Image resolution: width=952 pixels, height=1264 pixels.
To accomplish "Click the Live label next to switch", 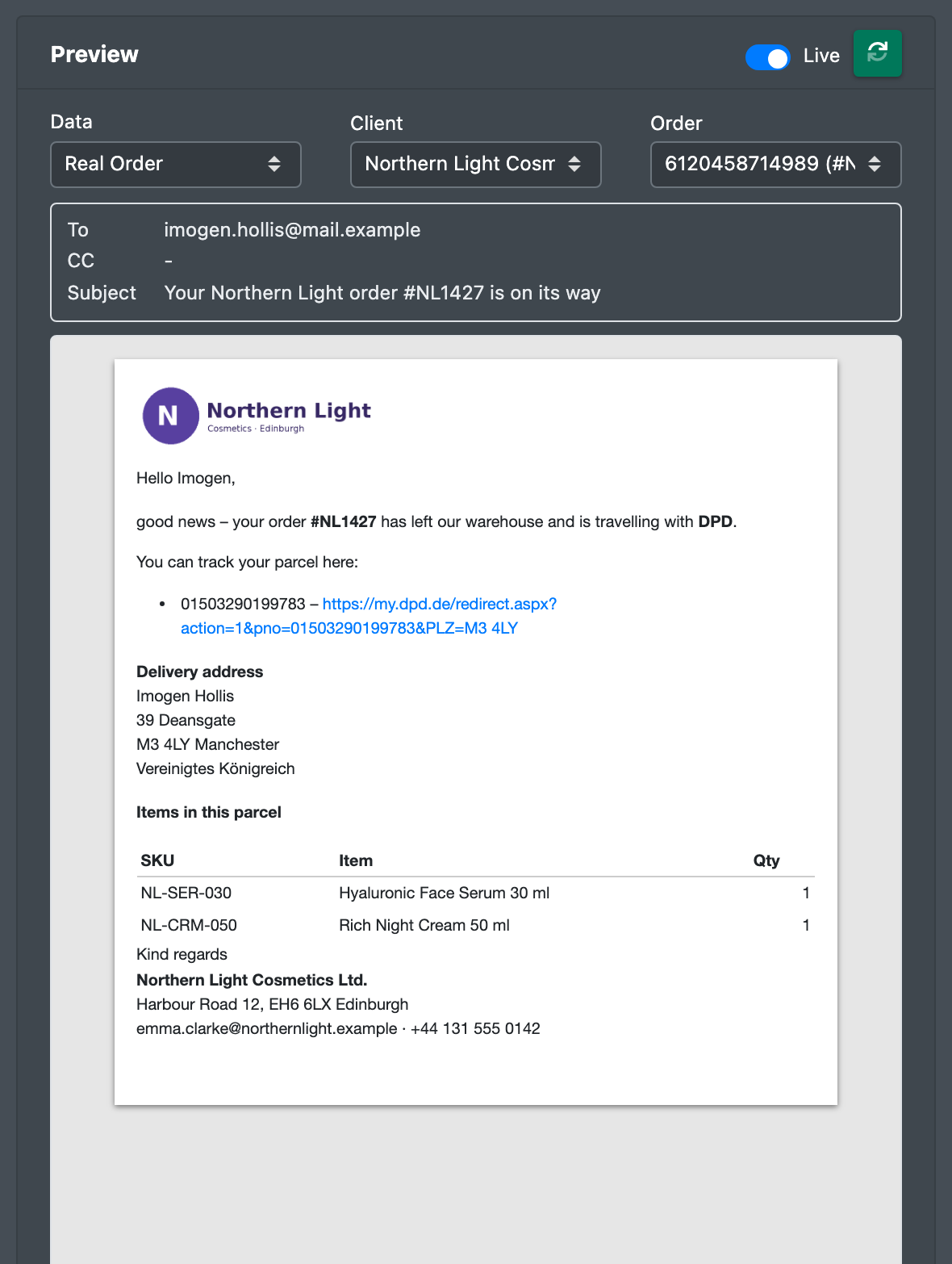I will tap(821, 56).
